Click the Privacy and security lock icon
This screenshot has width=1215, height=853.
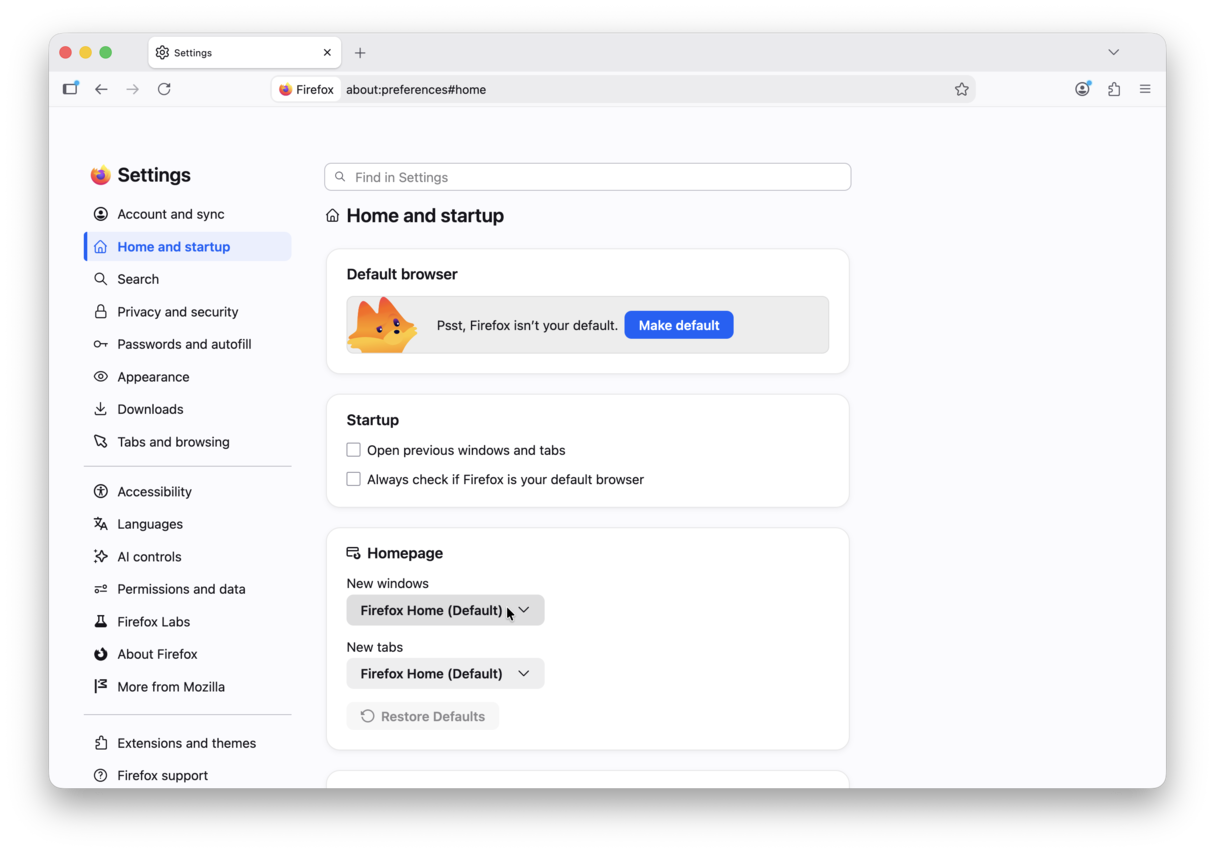click(x=101, y=312)
